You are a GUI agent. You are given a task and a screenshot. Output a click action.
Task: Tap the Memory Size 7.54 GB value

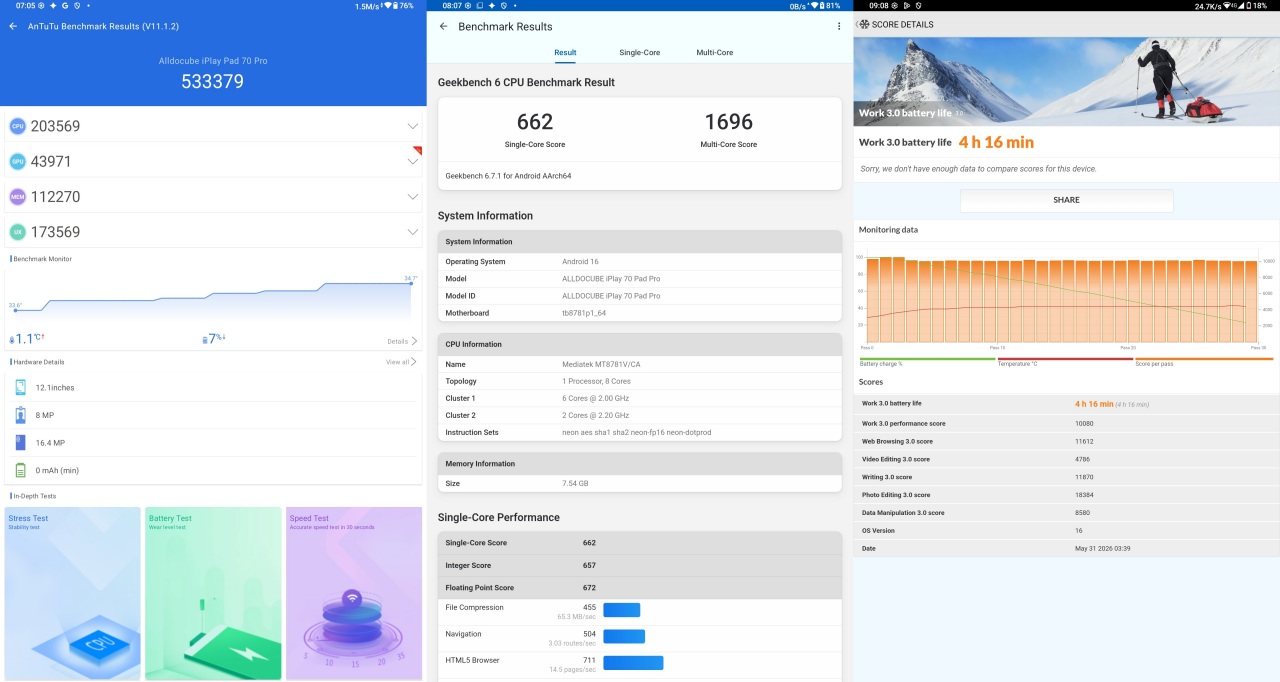(574, 483)
